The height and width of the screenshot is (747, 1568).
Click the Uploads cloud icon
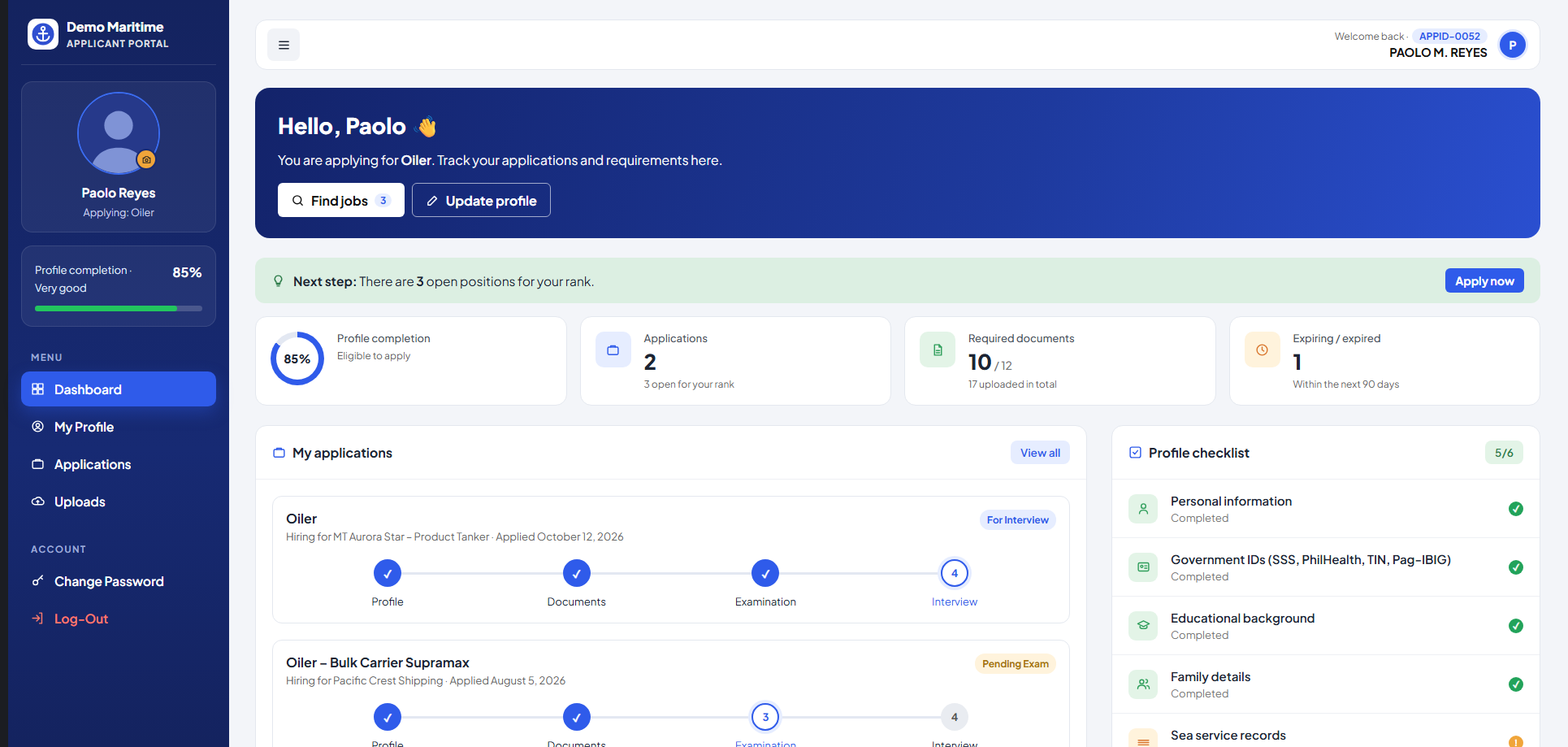click(37, 502)
